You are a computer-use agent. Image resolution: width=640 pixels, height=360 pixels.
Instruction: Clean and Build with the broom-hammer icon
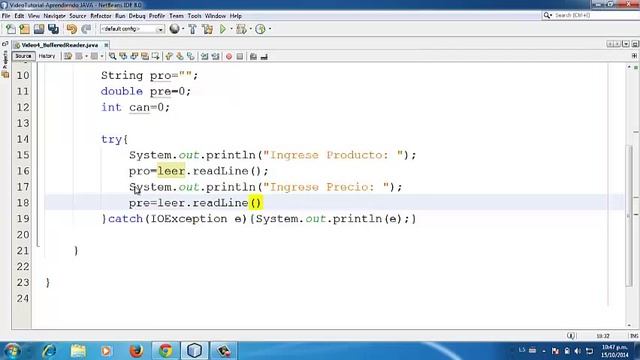[207, 29]
